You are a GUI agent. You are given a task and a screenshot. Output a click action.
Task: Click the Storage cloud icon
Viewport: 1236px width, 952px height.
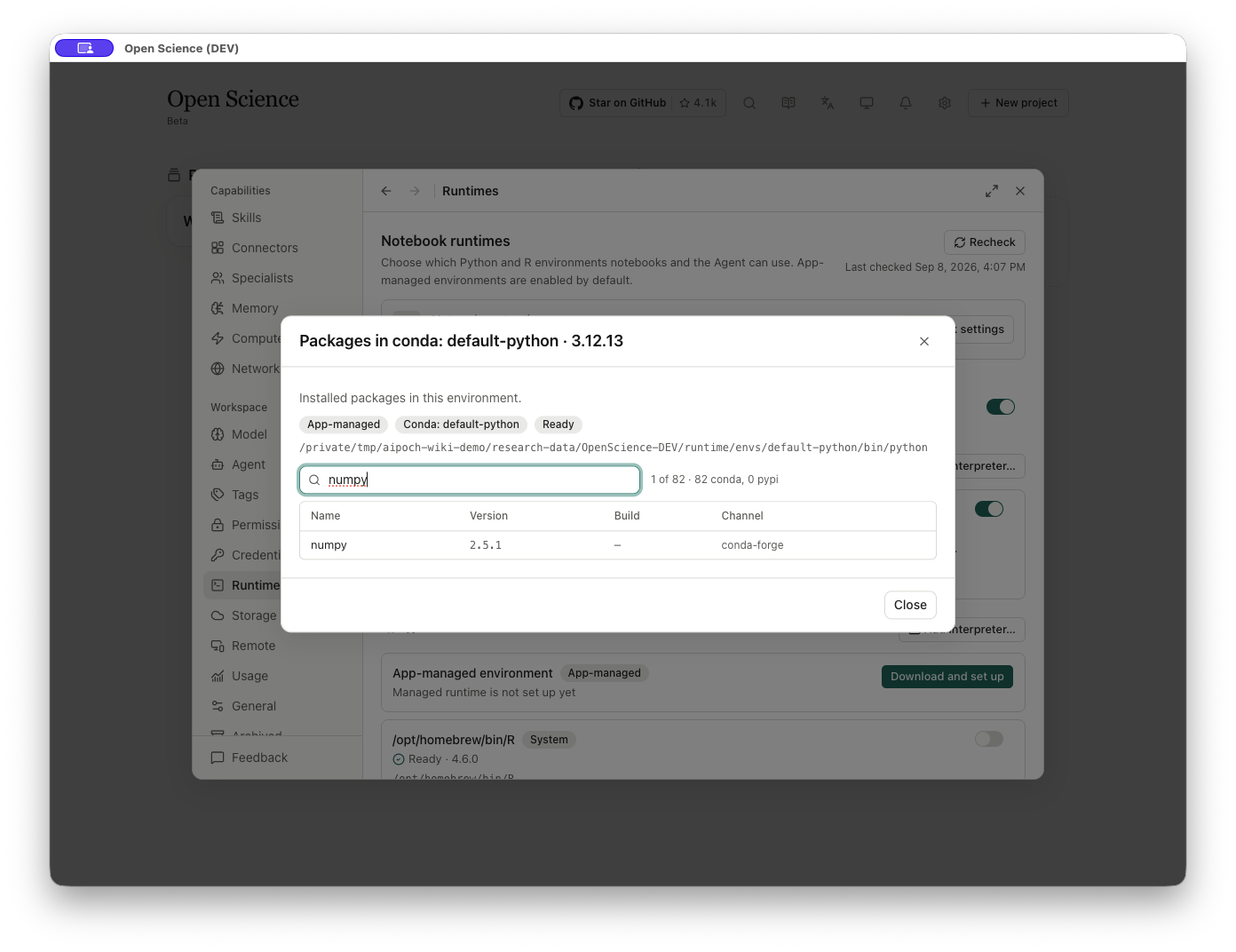pyautogui.click(x=218, y=615)
